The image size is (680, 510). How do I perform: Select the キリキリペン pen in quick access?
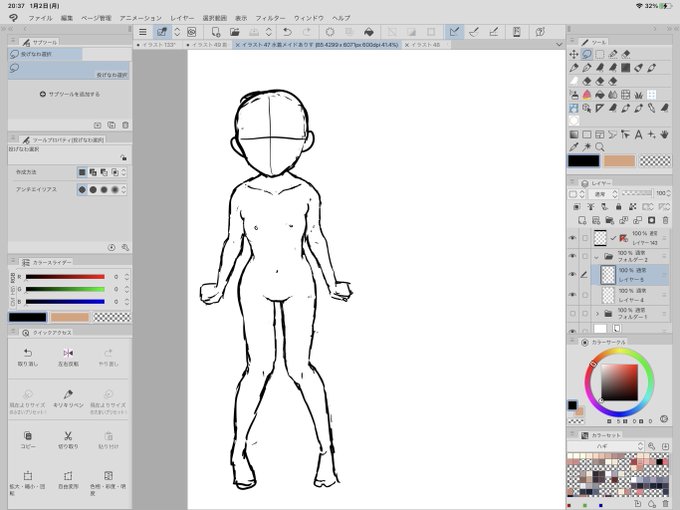[x=68, y=397]
